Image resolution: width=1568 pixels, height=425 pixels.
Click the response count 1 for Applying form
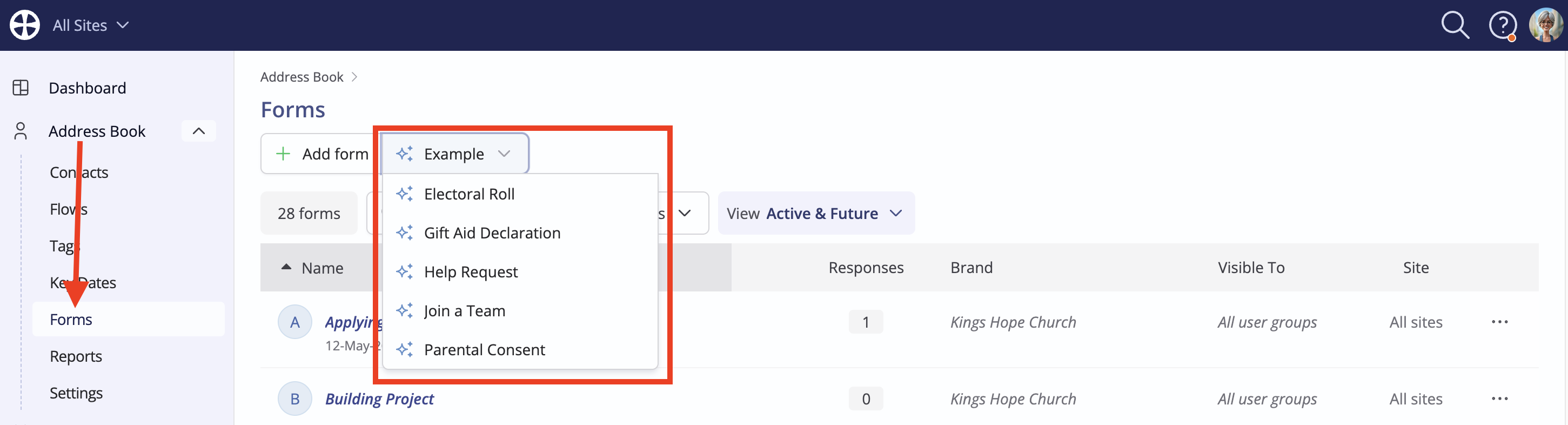pyautogui.click(x=866, y=322)
